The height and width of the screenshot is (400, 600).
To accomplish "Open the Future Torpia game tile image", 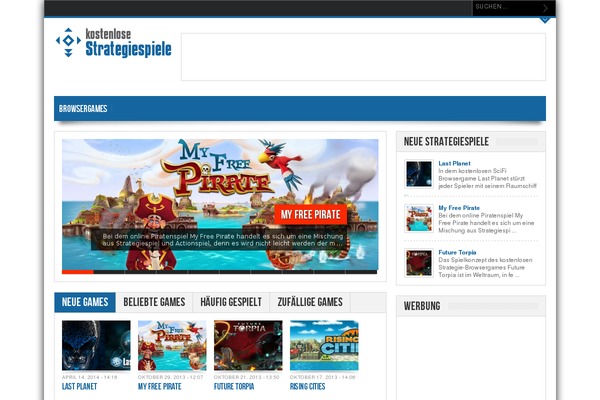I will (248, 345).
